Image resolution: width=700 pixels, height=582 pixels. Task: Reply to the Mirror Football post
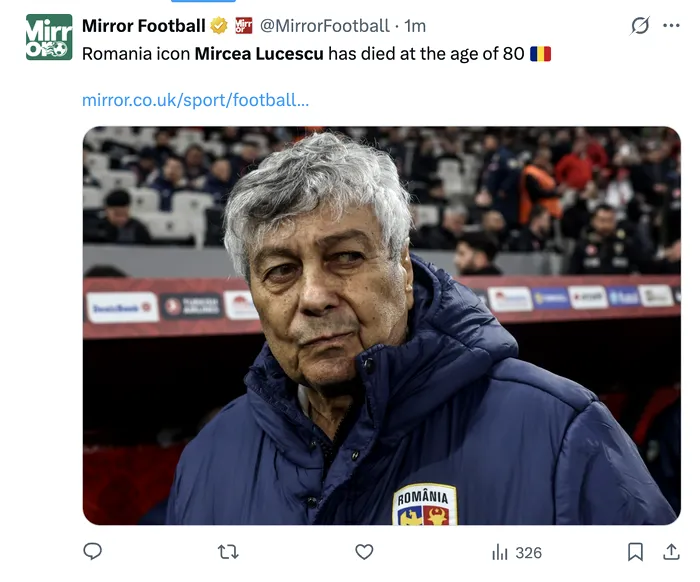(92, 552)
